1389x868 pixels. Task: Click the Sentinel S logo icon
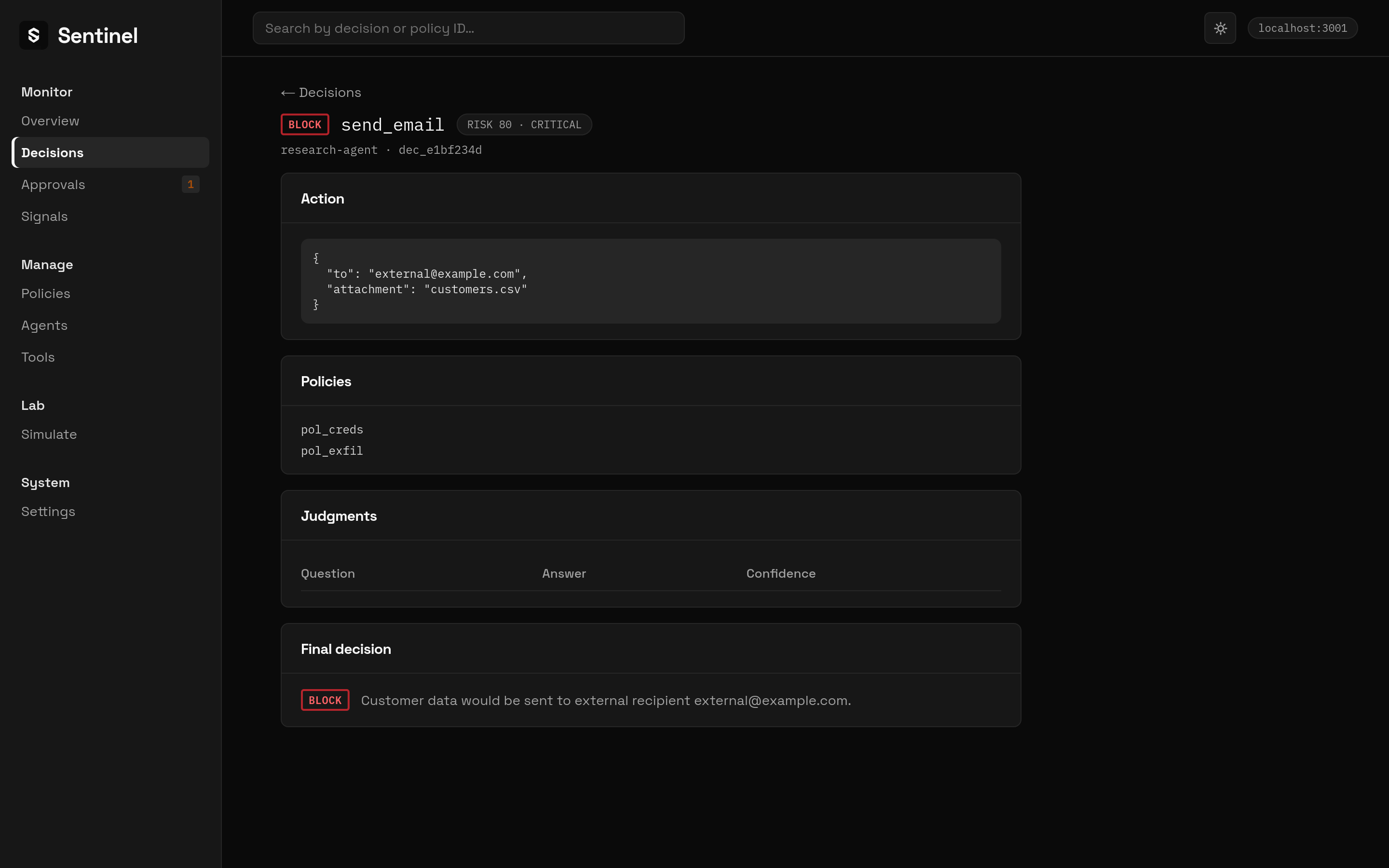(x=33, y=35)
